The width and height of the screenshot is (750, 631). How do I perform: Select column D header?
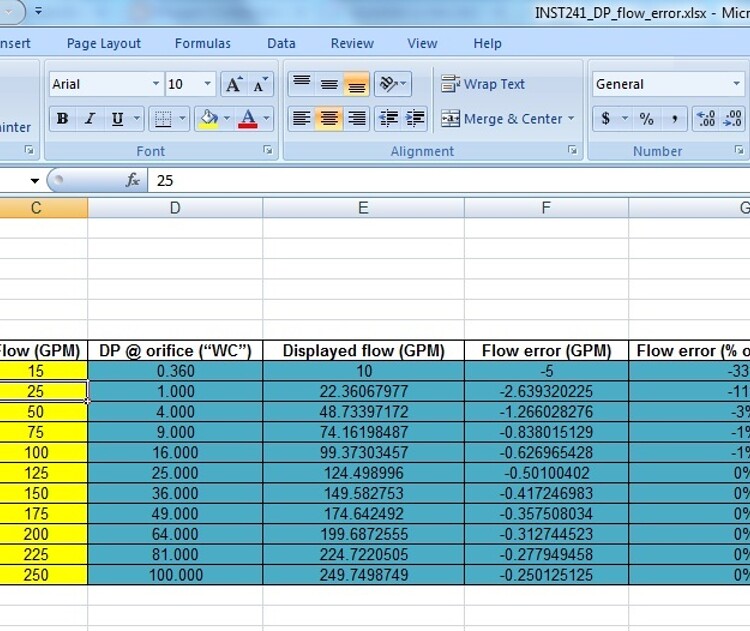175,208
